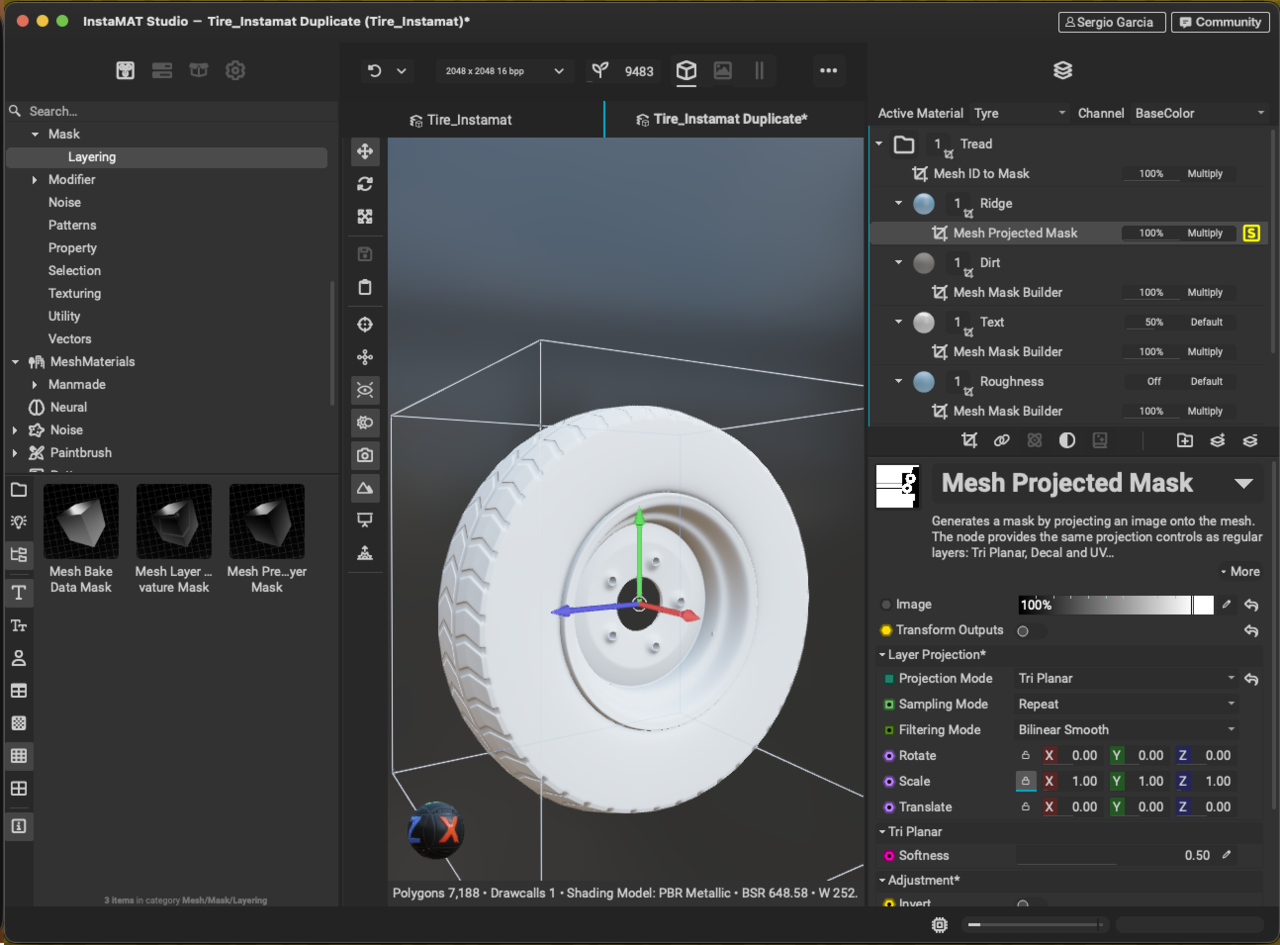The height and width of the screenshot is (945, 1280).
Task: Switch to the Tire_Instamat tab
Action: click(x=460, y=120)
